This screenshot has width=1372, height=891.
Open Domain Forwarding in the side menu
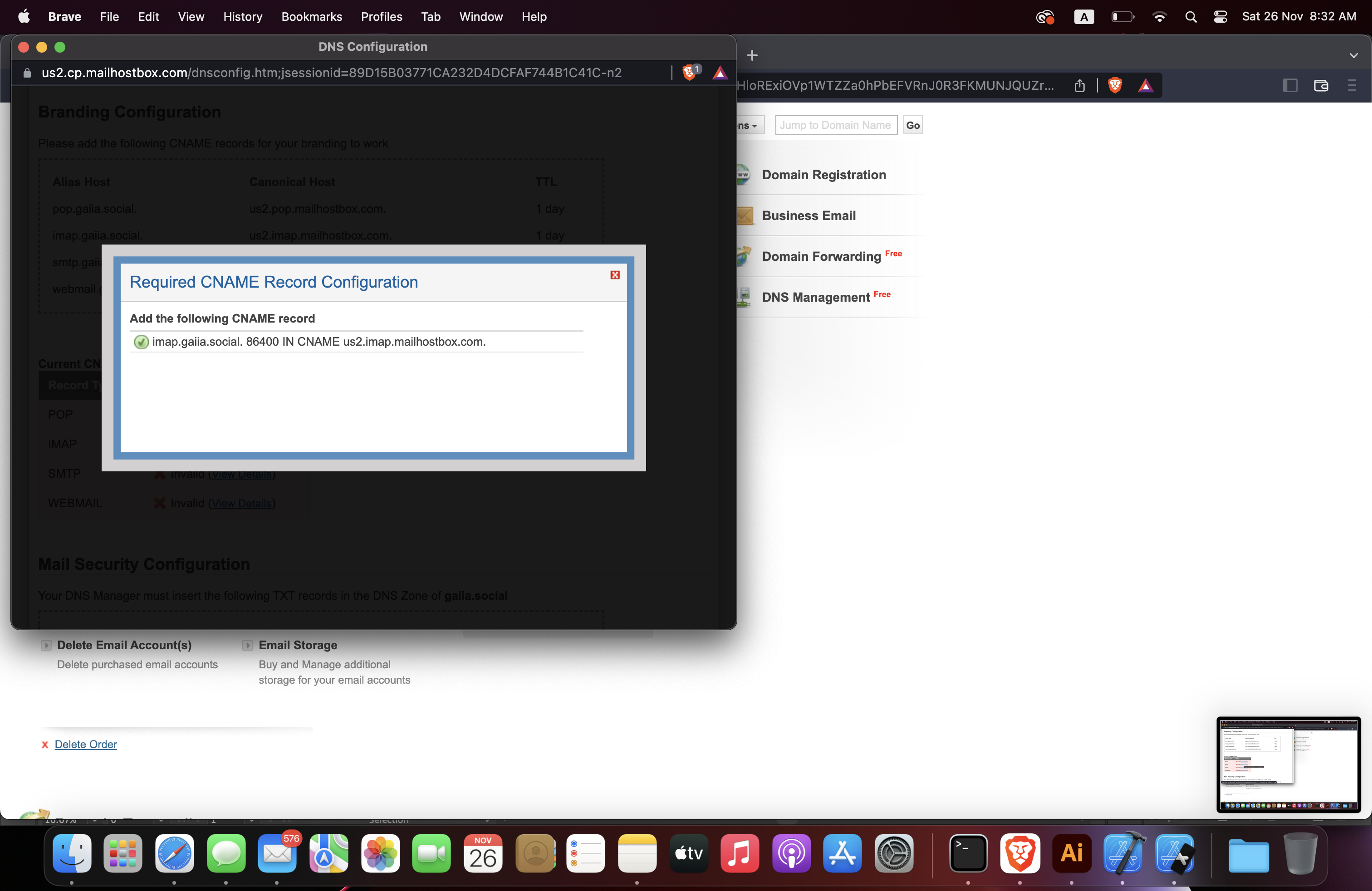click(821, 256)
